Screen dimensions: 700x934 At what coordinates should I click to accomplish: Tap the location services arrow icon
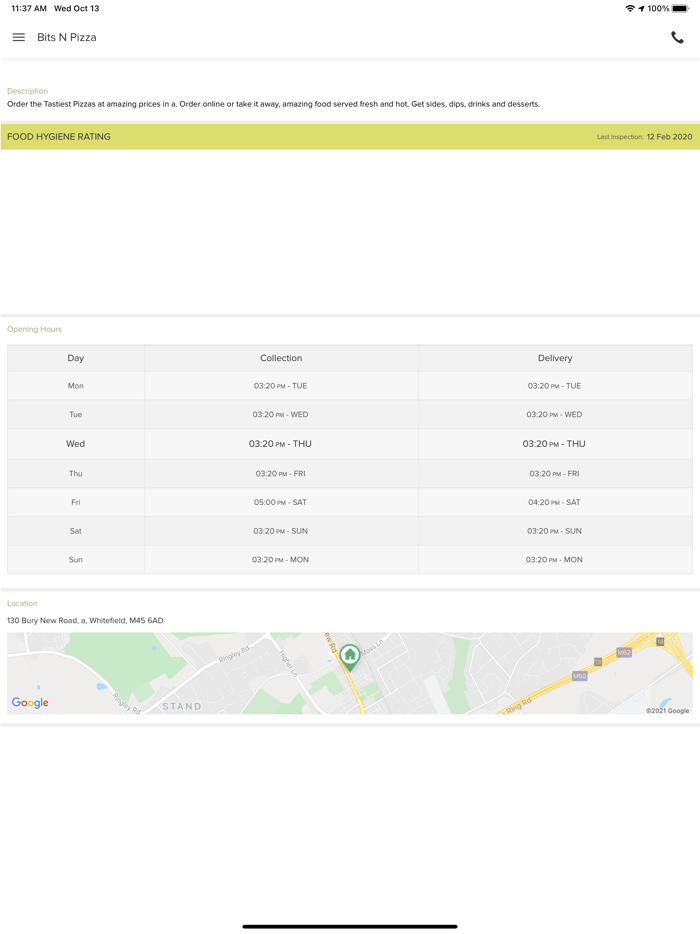coord(641,8)
